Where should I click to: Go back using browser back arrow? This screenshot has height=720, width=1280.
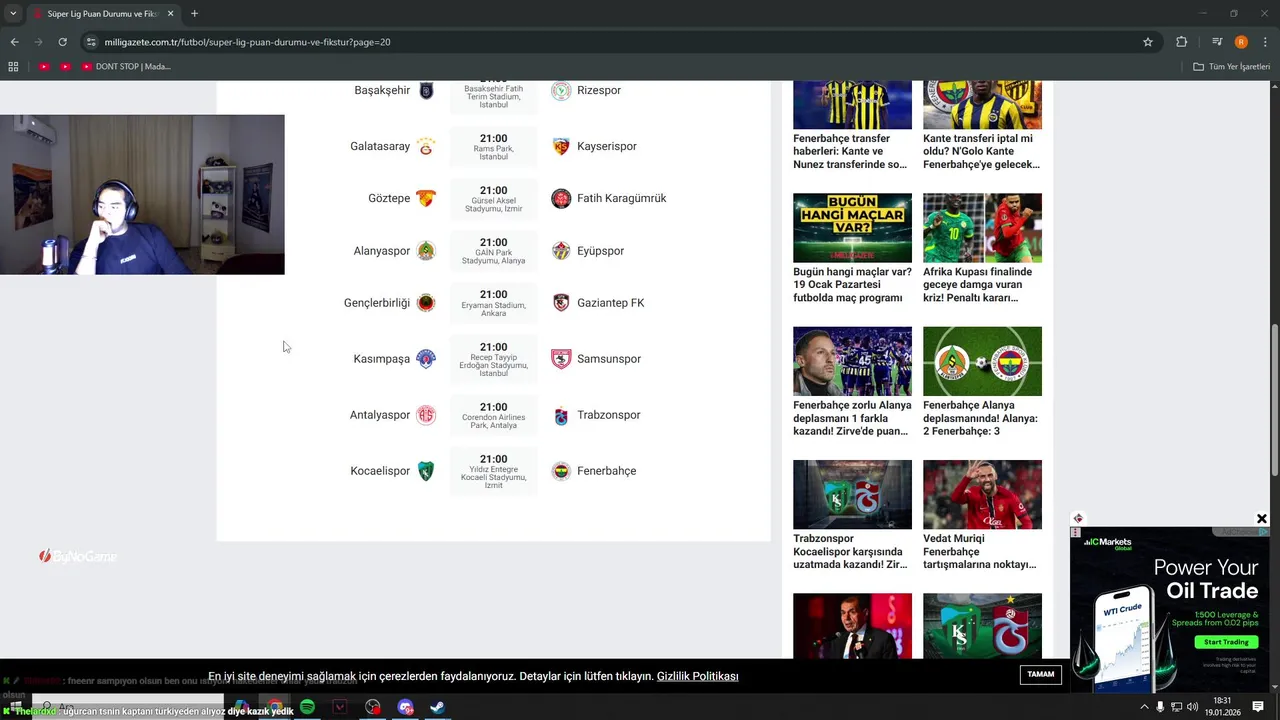coord(14,42)
